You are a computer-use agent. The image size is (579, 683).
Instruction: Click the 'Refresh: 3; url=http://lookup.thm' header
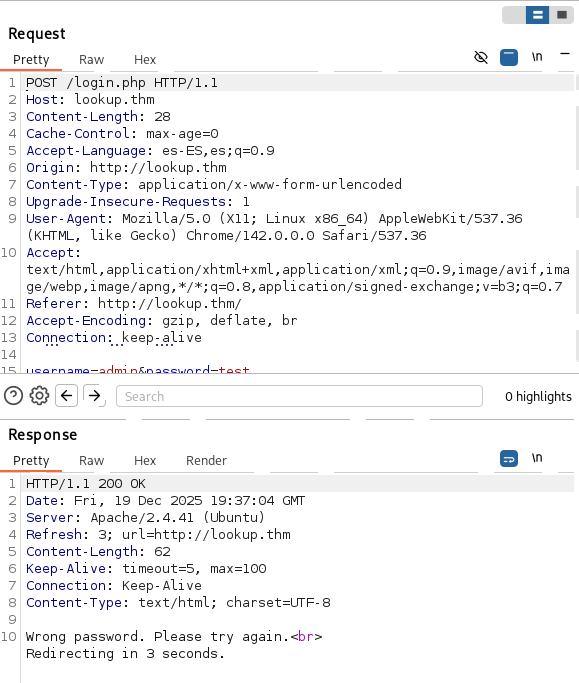pos(158,535)
